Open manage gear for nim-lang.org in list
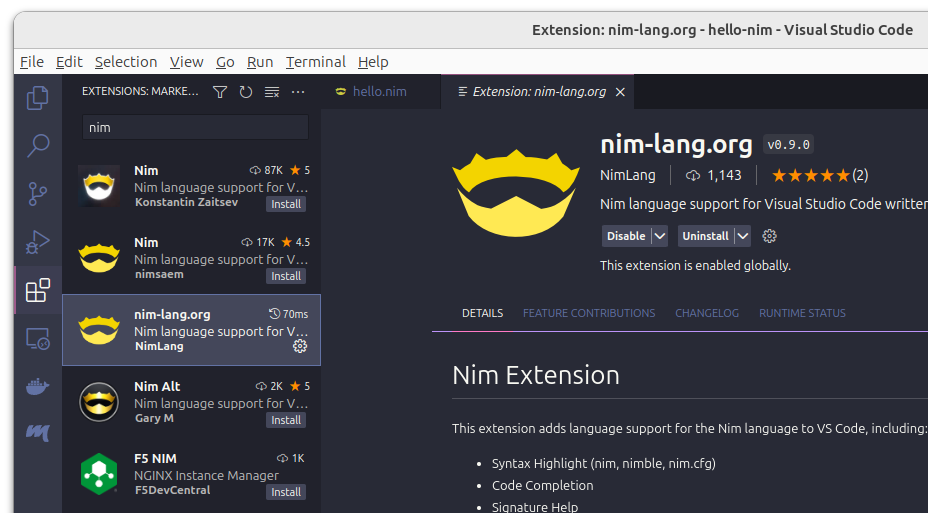This screenshot has width=928, height=513. point(299,346)
